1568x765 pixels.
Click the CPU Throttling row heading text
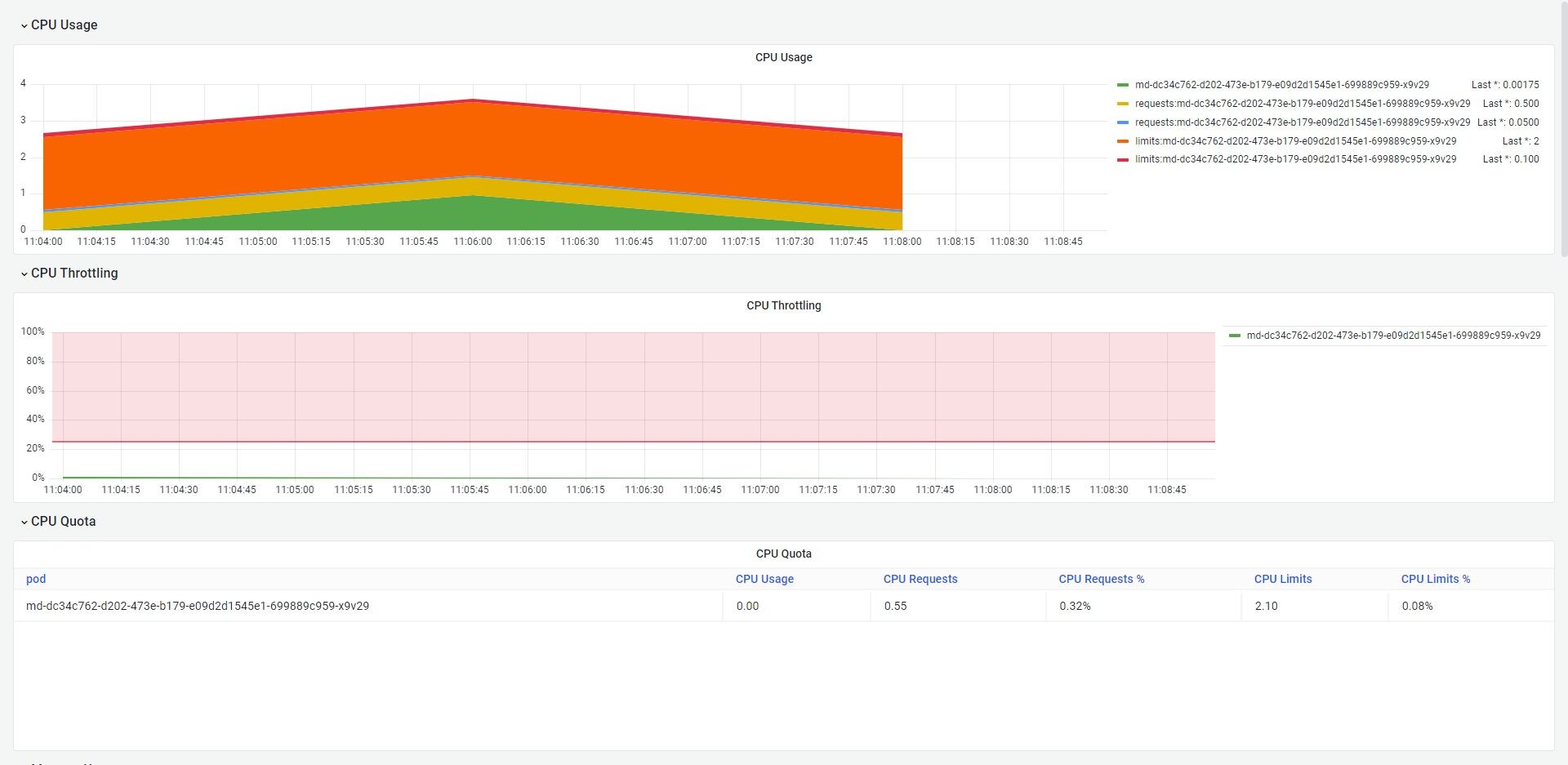pyautogui.click(x=74, y=274)
